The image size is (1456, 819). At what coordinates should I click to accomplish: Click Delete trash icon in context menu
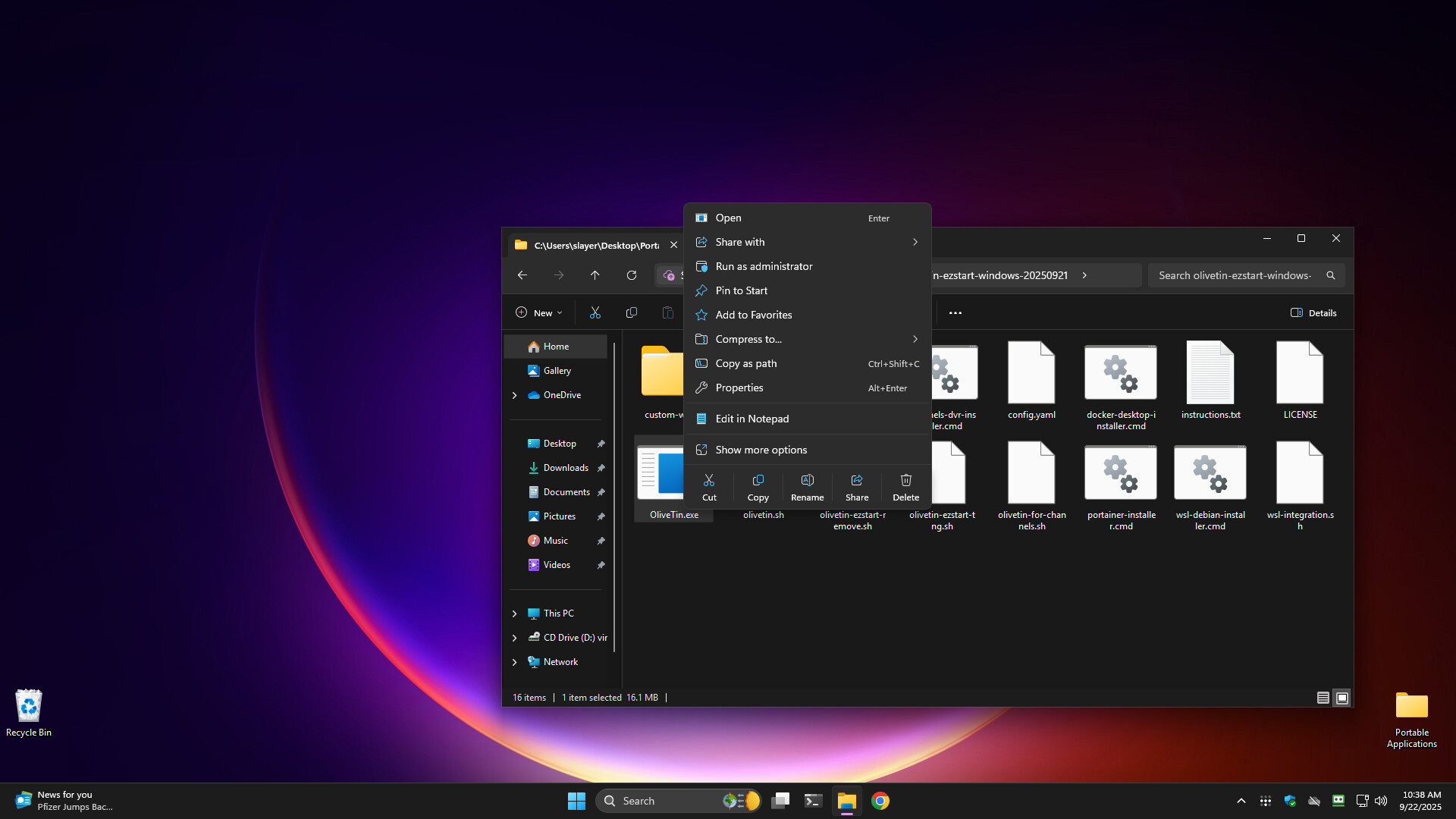click(x=905, y=487)
